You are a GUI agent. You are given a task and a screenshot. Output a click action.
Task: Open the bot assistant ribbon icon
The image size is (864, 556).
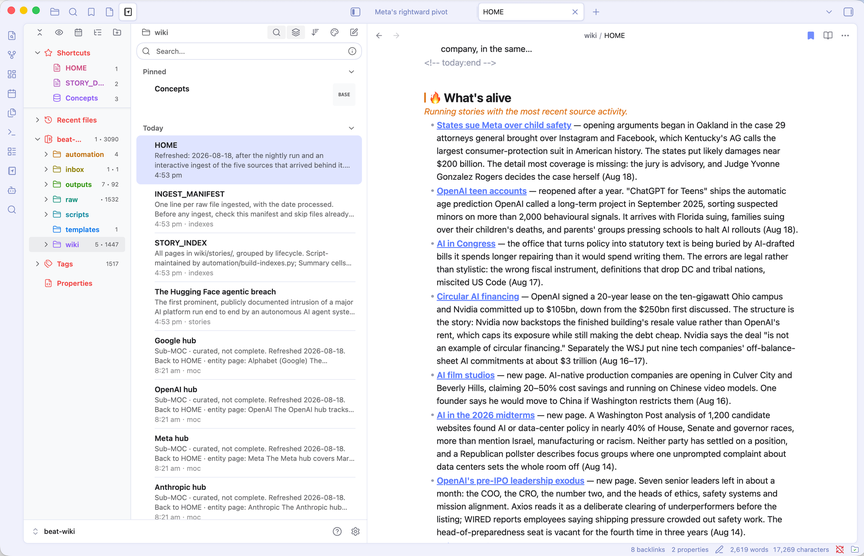[12, 190]
